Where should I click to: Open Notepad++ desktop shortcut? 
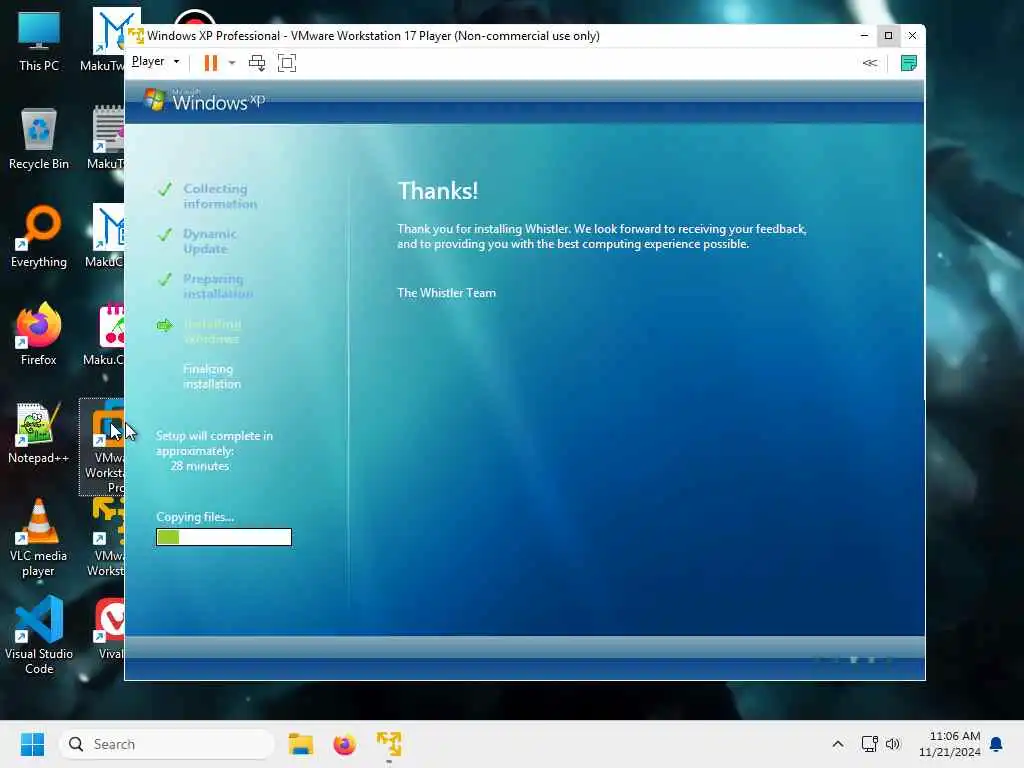pos(39,432)
